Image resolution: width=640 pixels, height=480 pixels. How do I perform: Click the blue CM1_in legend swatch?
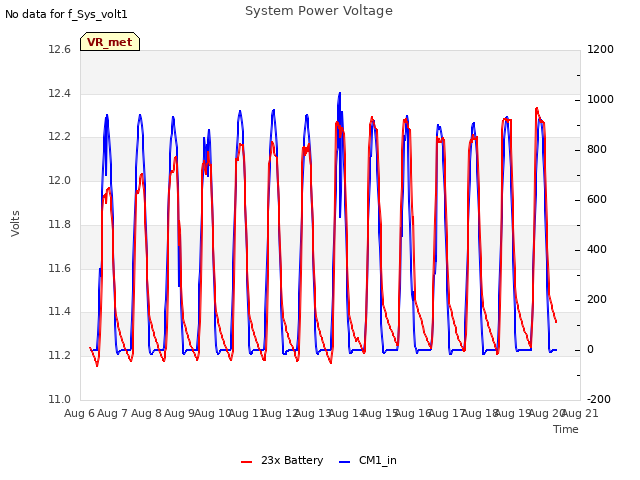click(344, 462)
